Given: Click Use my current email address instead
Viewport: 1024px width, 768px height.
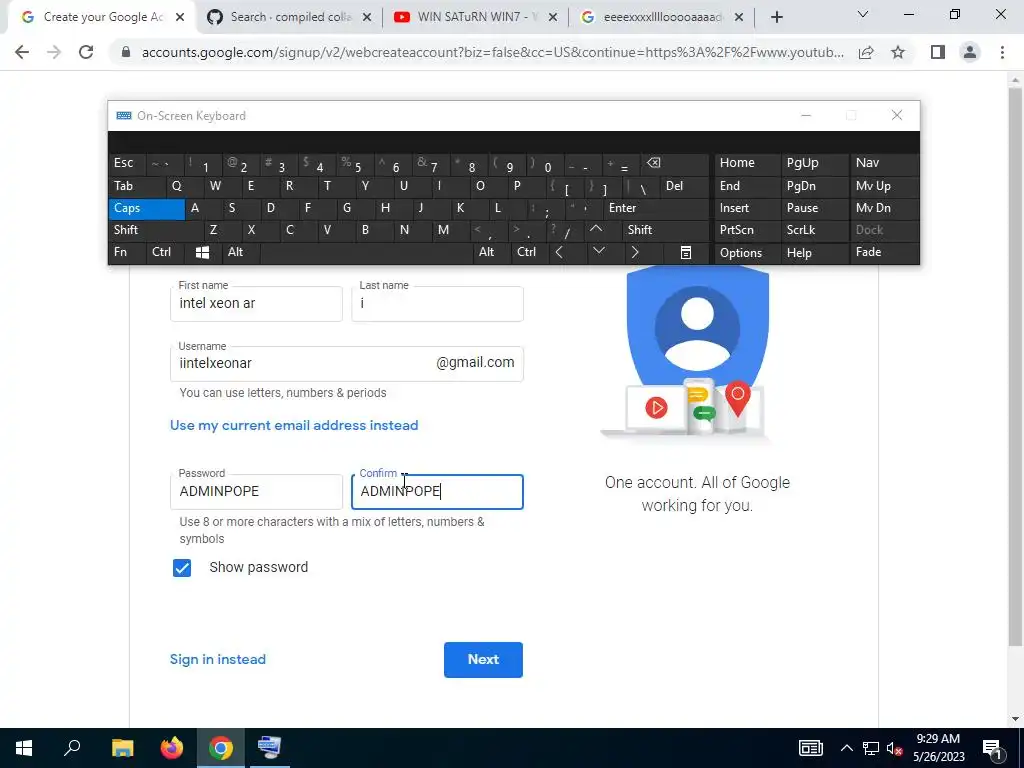Looking at the screenshot, I should click(294, 426).
